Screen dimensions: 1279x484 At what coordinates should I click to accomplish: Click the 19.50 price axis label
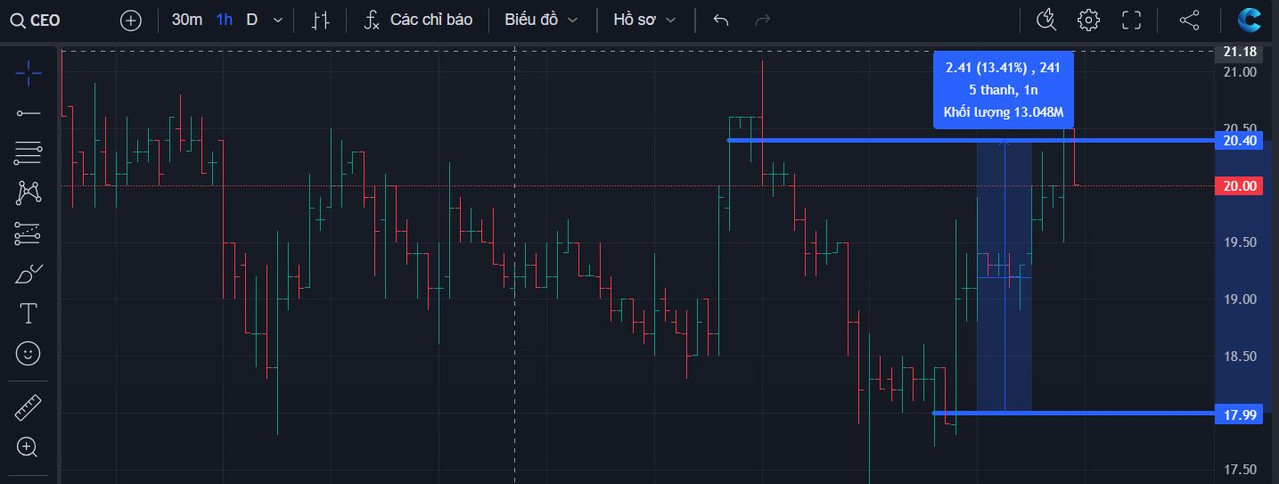point(1240,243)
